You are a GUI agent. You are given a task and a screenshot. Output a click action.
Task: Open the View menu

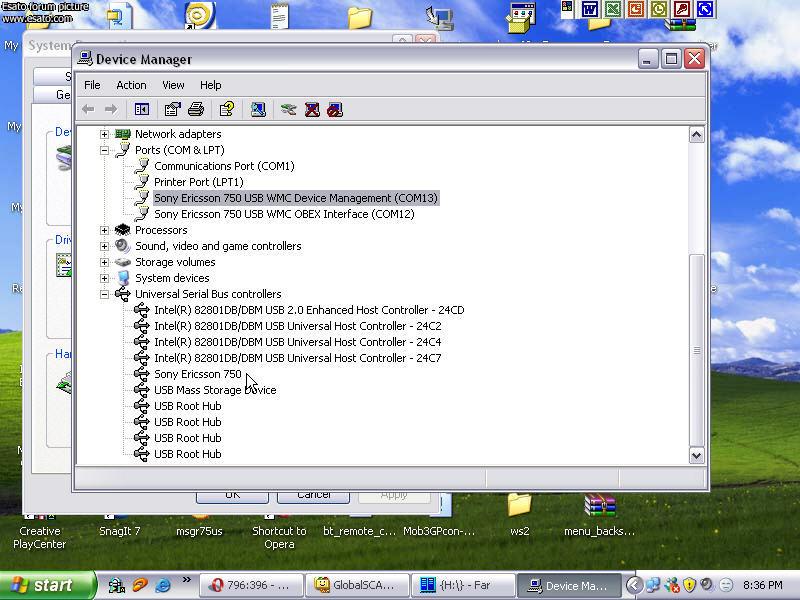coord(173,85)
